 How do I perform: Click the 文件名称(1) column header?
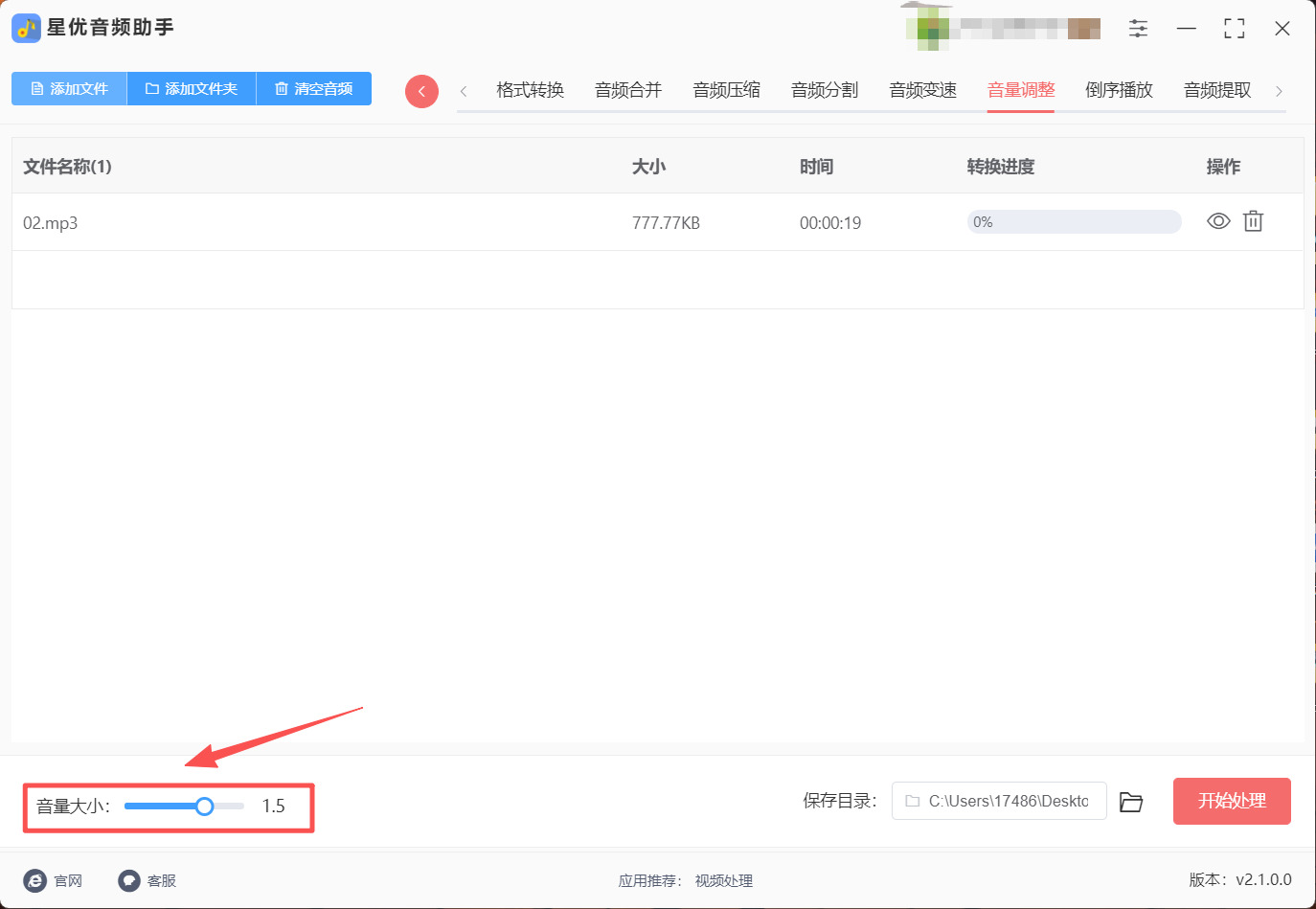67,167
